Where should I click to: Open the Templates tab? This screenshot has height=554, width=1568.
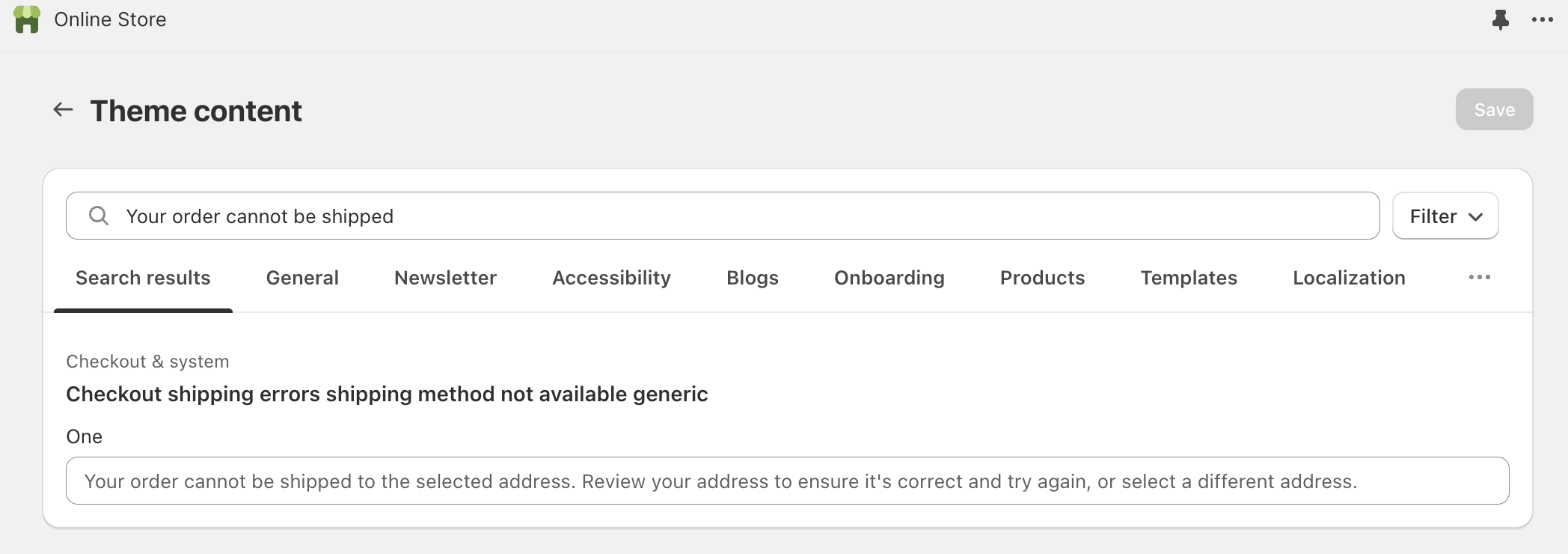(x=1189, y=278)
